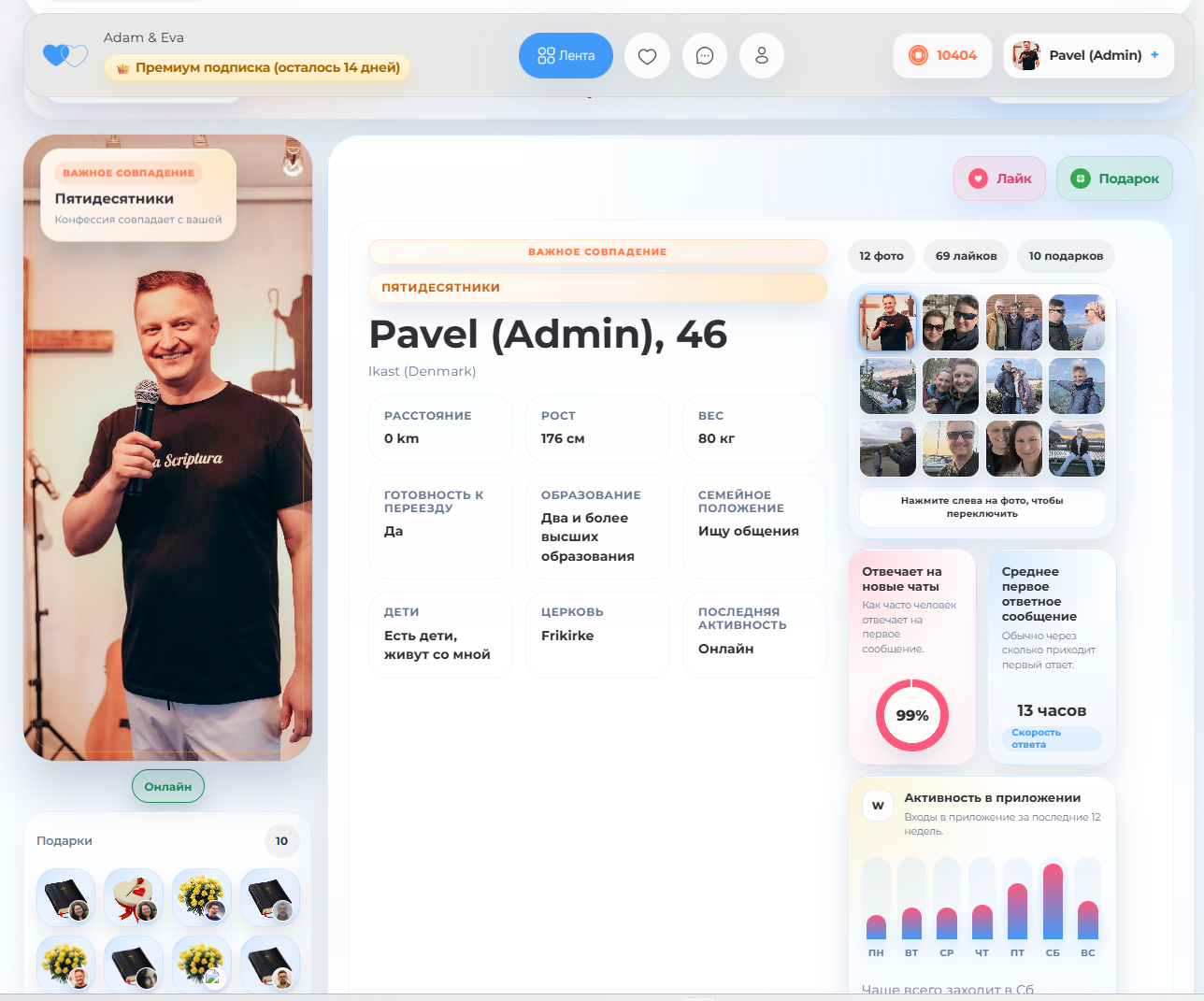Image resolution: width=1204 pixels, height=1001 pixels.
Task: Click the coin balance 10404
Action: (942, 55)
